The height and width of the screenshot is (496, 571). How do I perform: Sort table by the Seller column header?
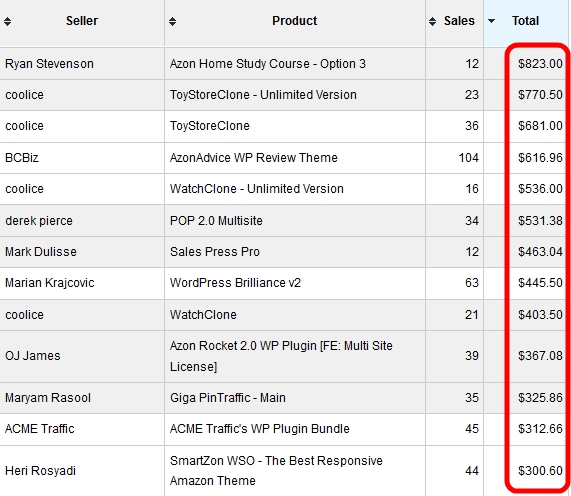point(82,21)
